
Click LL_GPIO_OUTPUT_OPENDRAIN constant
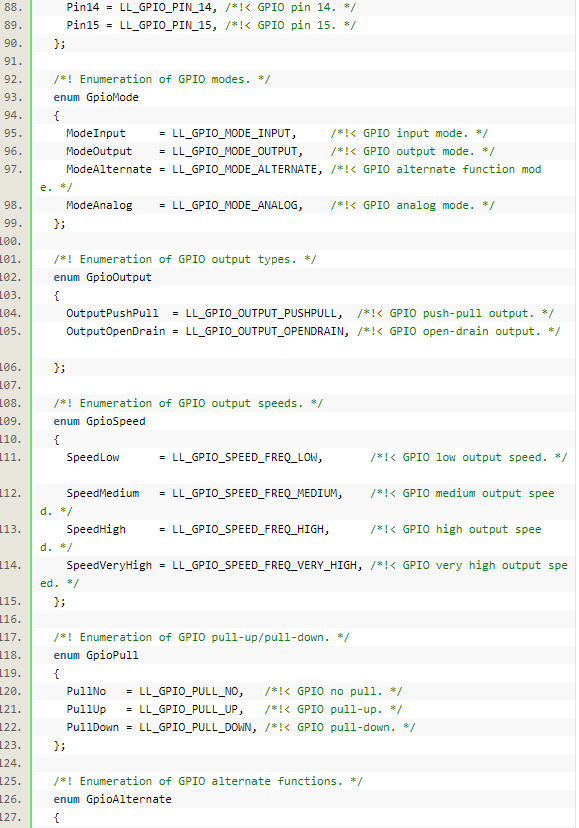[x=267, y=331]
